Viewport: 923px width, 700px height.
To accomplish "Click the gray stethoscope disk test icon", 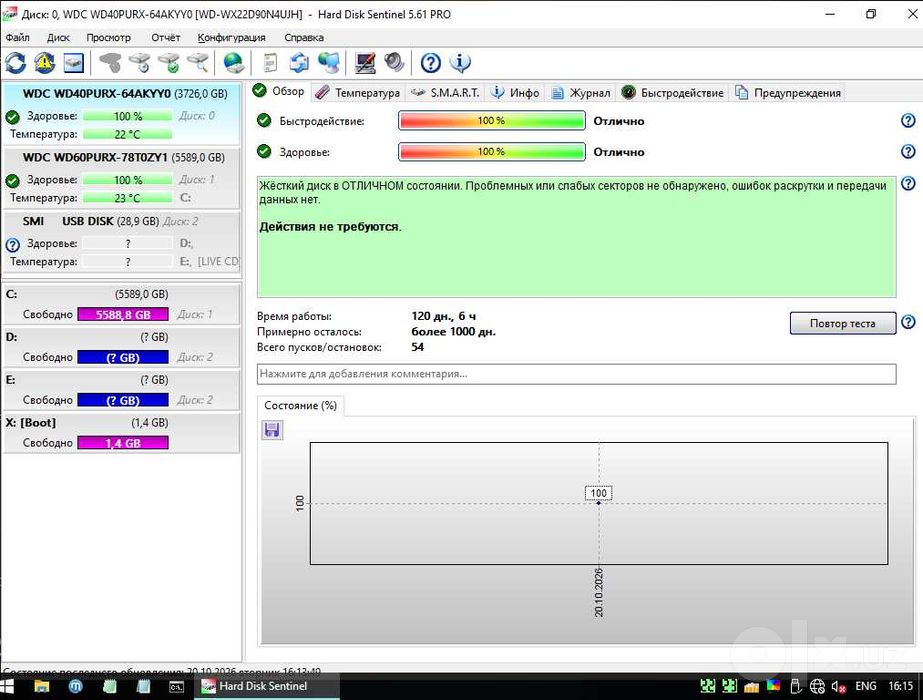I will [x=111, y=62].
